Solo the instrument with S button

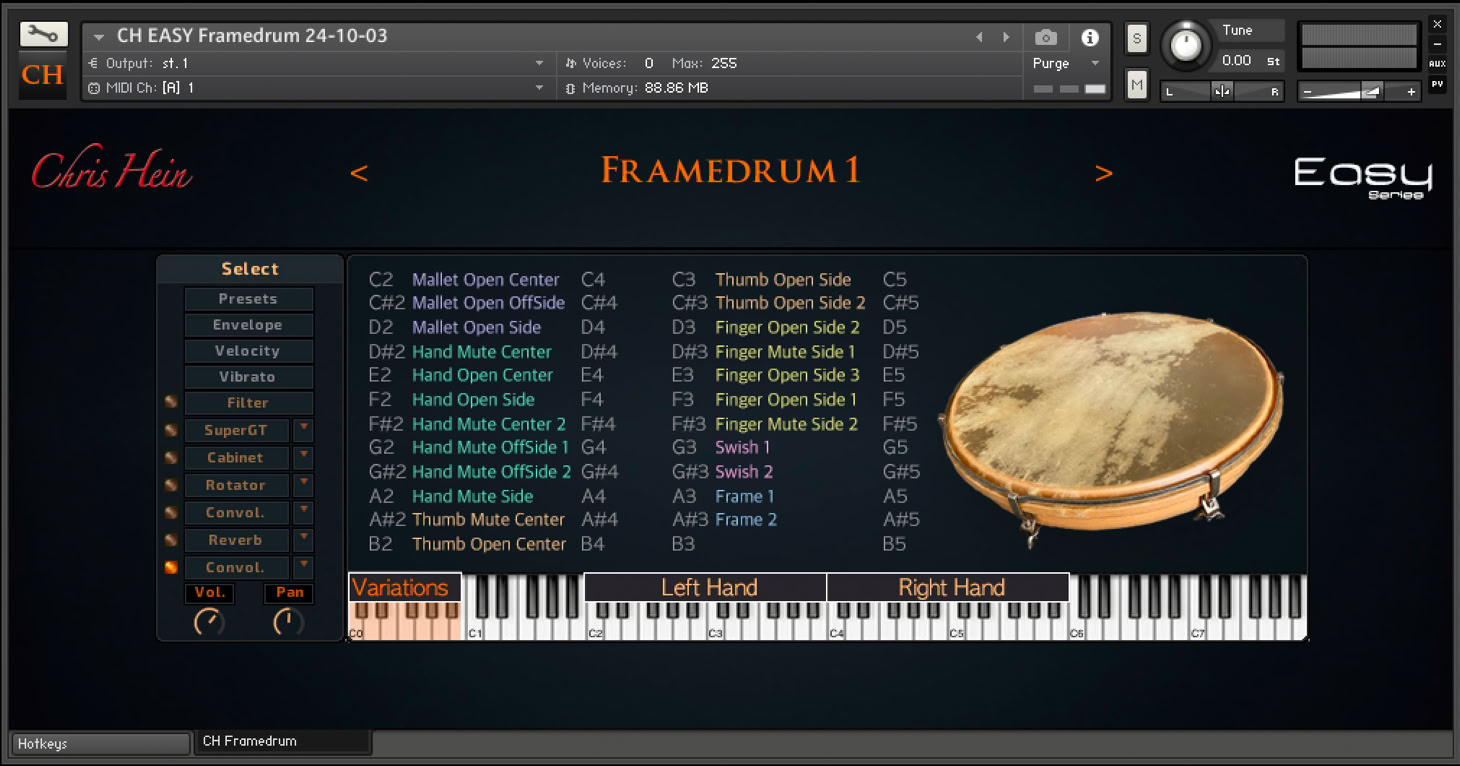pos(1137,39)
